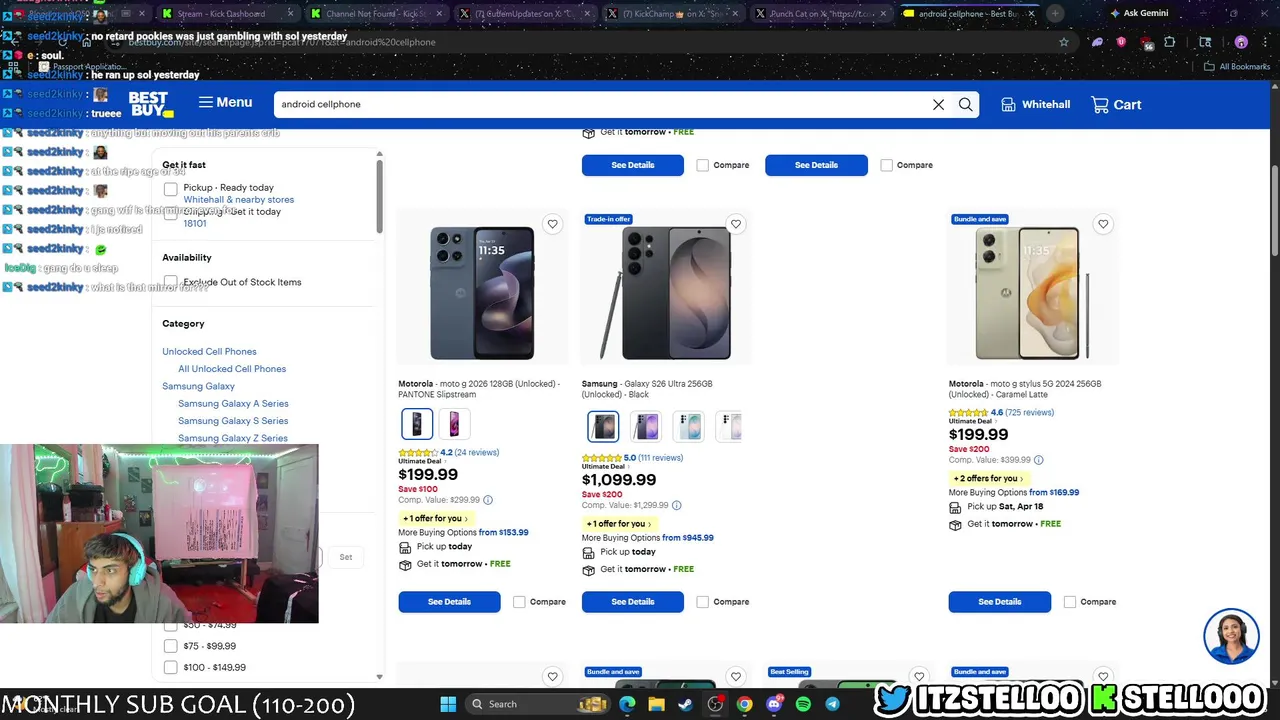Viewport: 1280px width, 720px height.
Task: Open the live chat agent avatar
Action: pos(1231,635)
